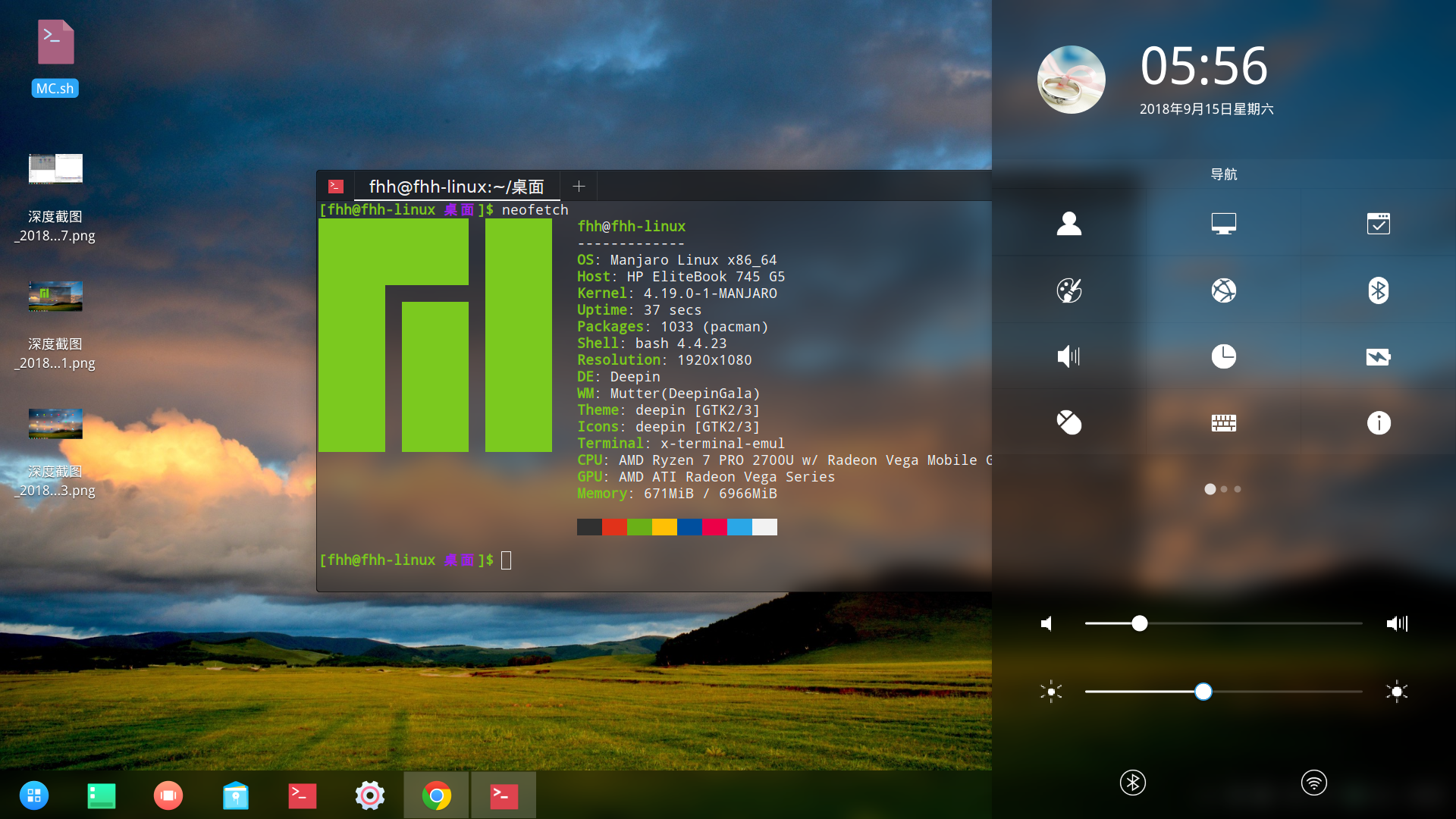This screenshot has width=1456, height=819.
Task: Toggle Wi-Fi at the bottom of control center
Action: click(x=1314, y=783)
